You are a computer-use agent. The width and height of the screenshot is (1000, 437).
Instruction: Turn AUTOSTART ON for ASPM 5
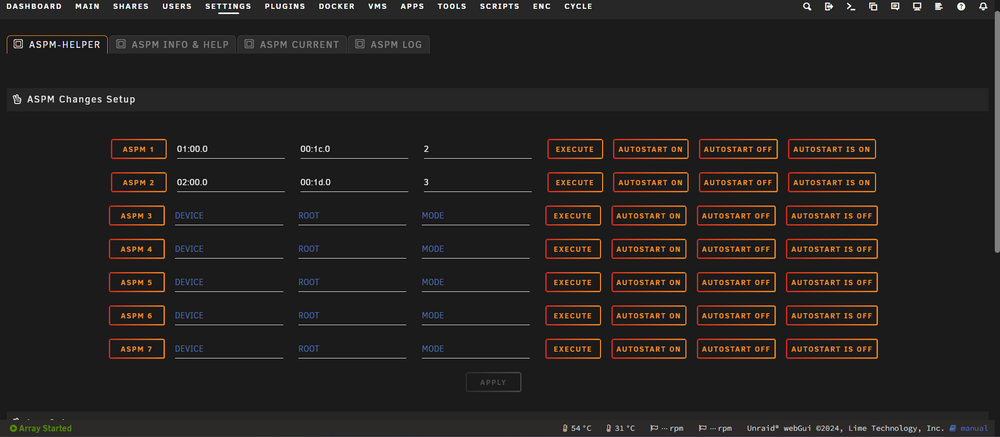pos(649,282)
